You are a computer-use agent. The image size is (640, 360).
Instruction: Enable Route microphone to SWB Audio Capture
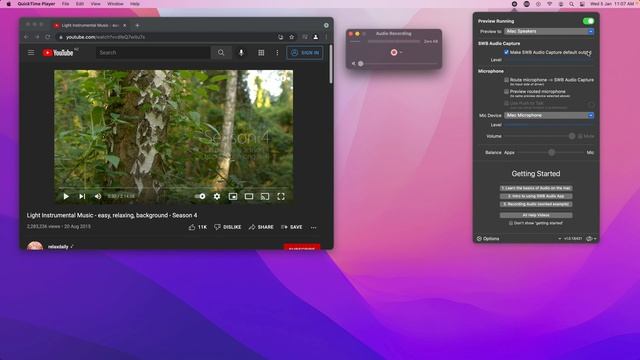(x=506, y=80)
